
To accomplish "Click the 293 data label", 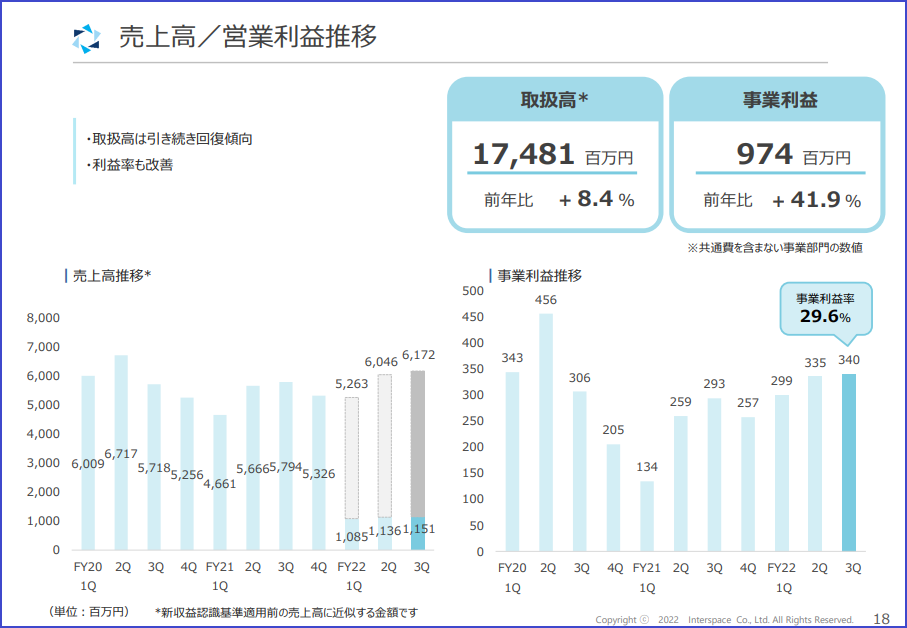I will click(x=714, y=384).
